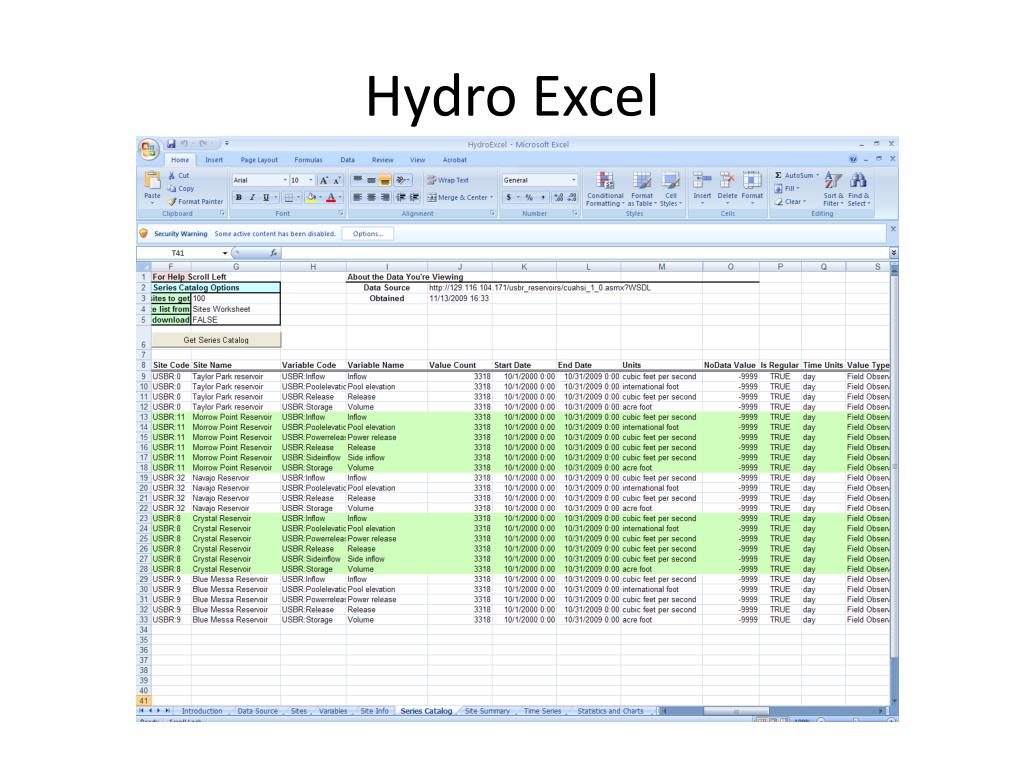The height and width of the screenshot is (768, 1024).
Task: Switch to the Page Layout ribbon tab
Action: click(x=259, y=160)
